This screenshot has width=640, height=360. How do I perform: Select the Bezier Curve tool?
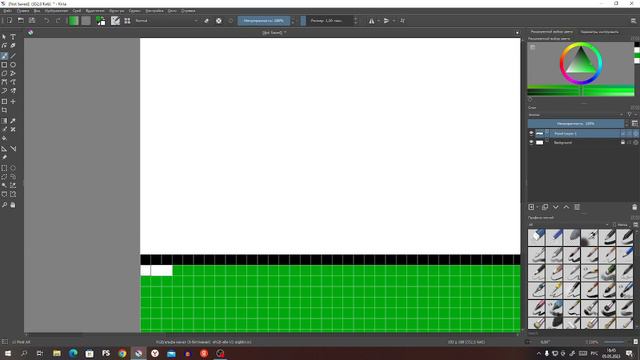pos(4,82)
